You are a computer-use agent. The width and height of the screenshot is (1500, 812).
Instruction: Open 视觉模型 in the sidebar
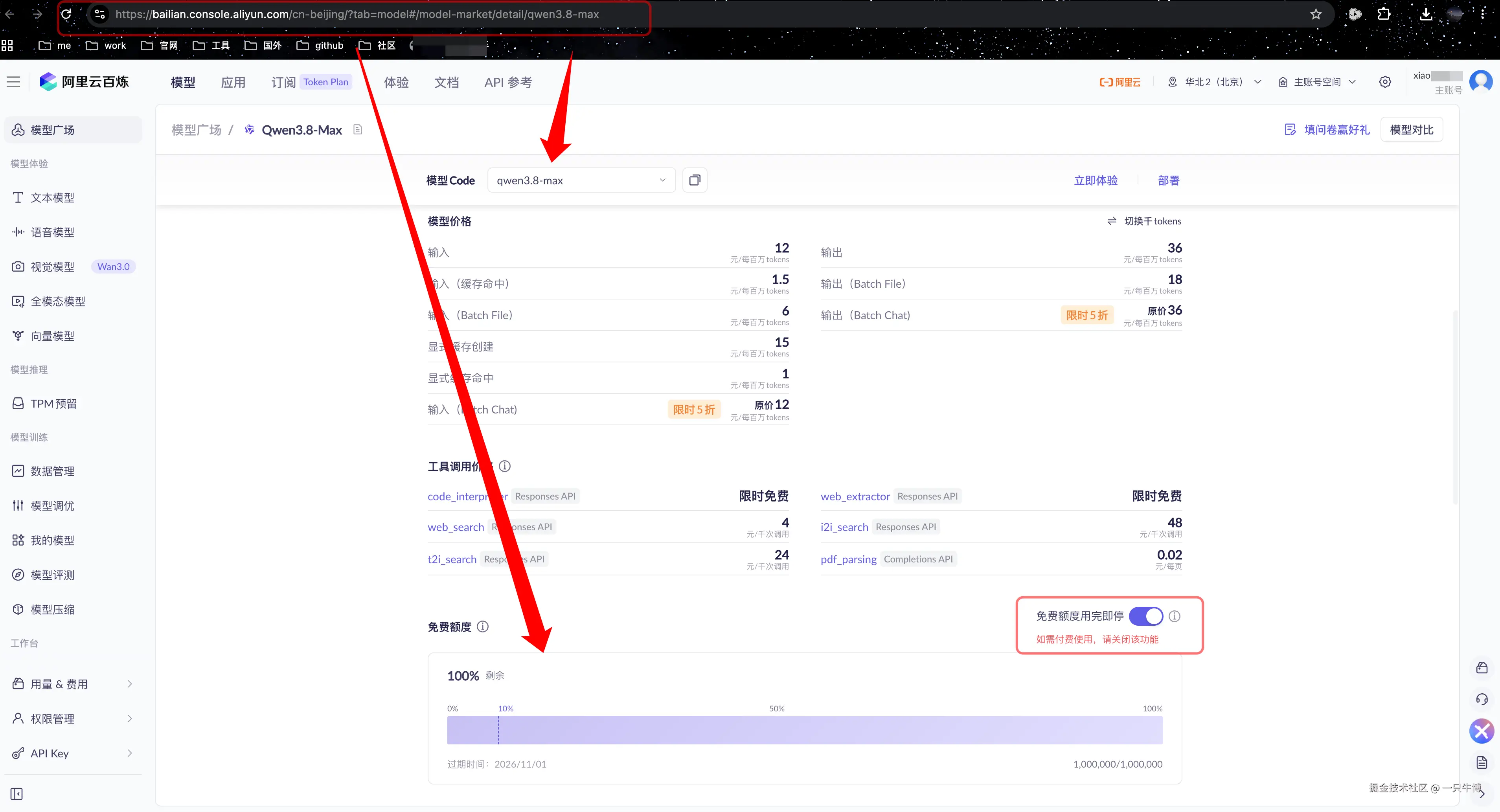click(x=73, y=266)
